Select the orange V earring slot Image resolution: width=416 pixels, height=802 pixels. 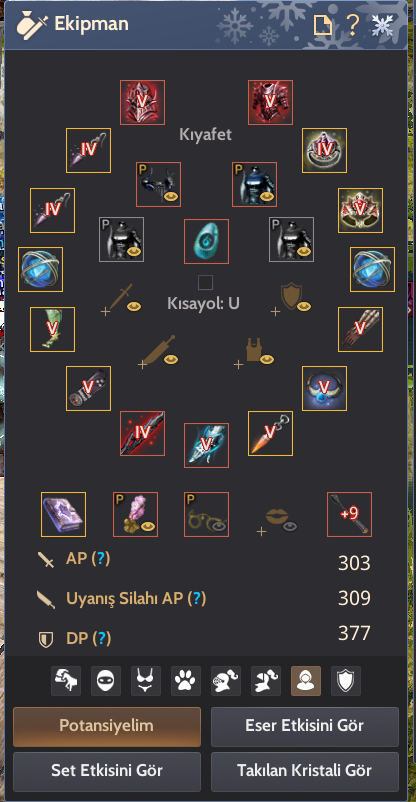tap(270, 433)
